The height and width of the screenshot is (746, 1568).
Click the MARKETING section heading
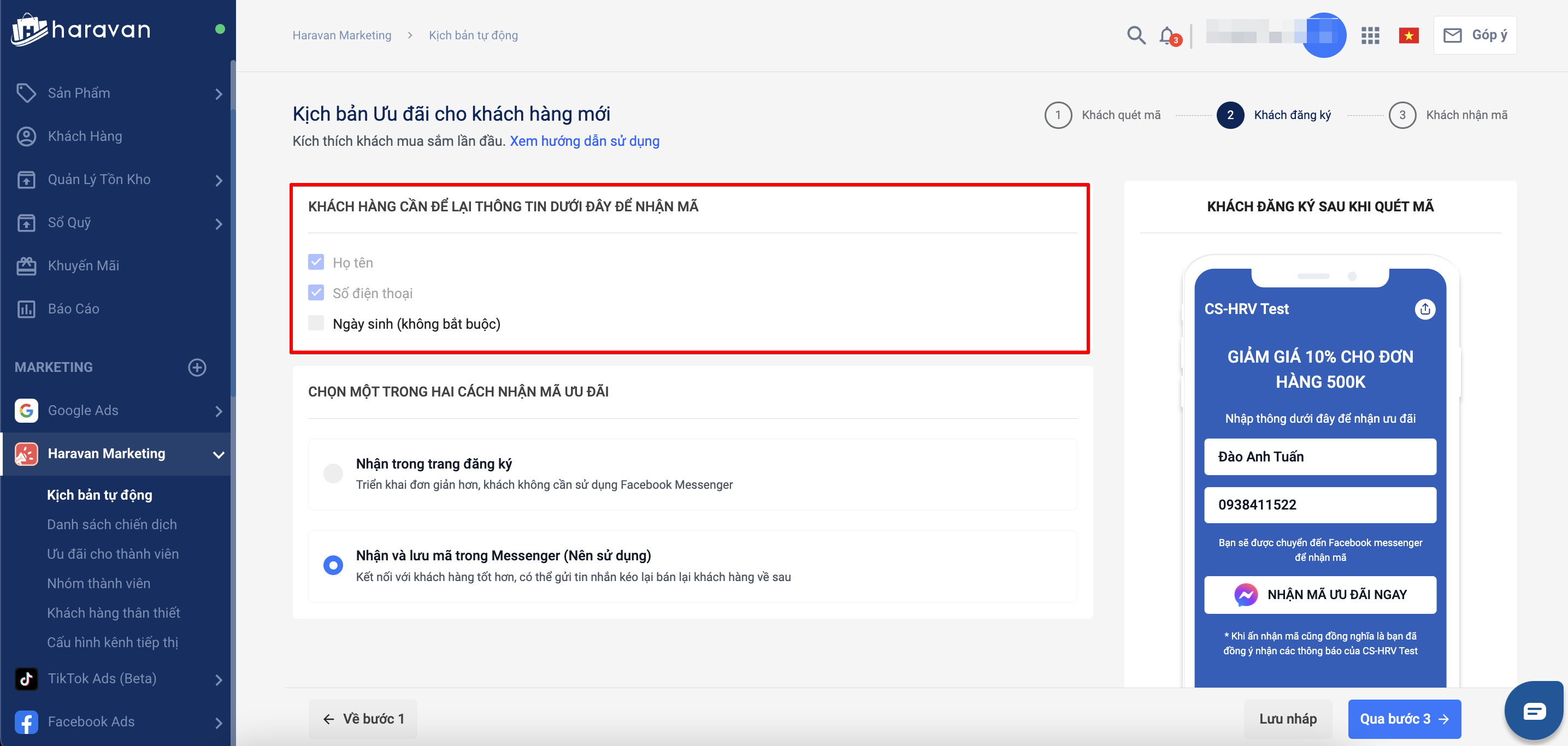[54, 367]
